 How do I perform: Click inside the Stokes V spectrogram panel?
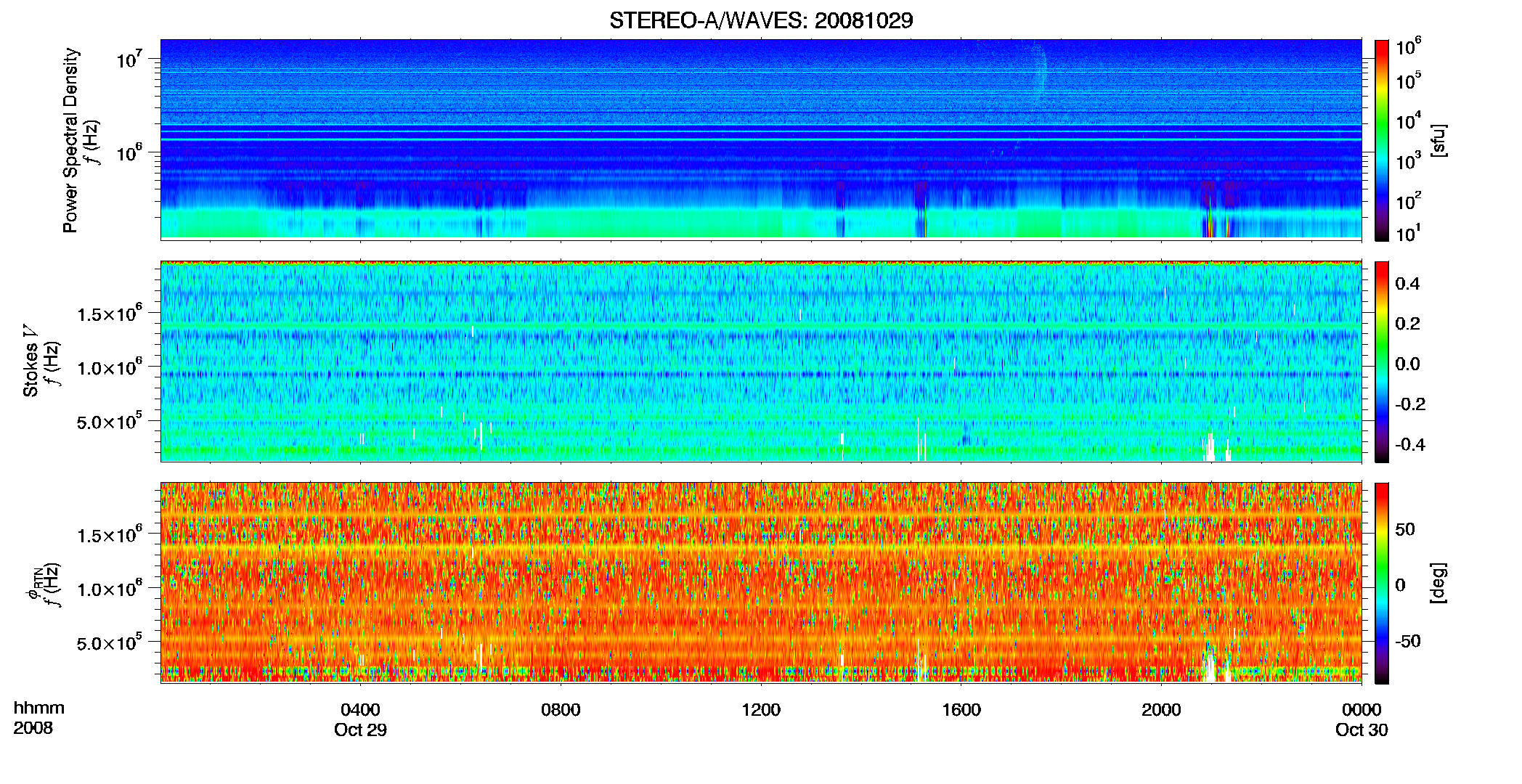click(761, 362)
